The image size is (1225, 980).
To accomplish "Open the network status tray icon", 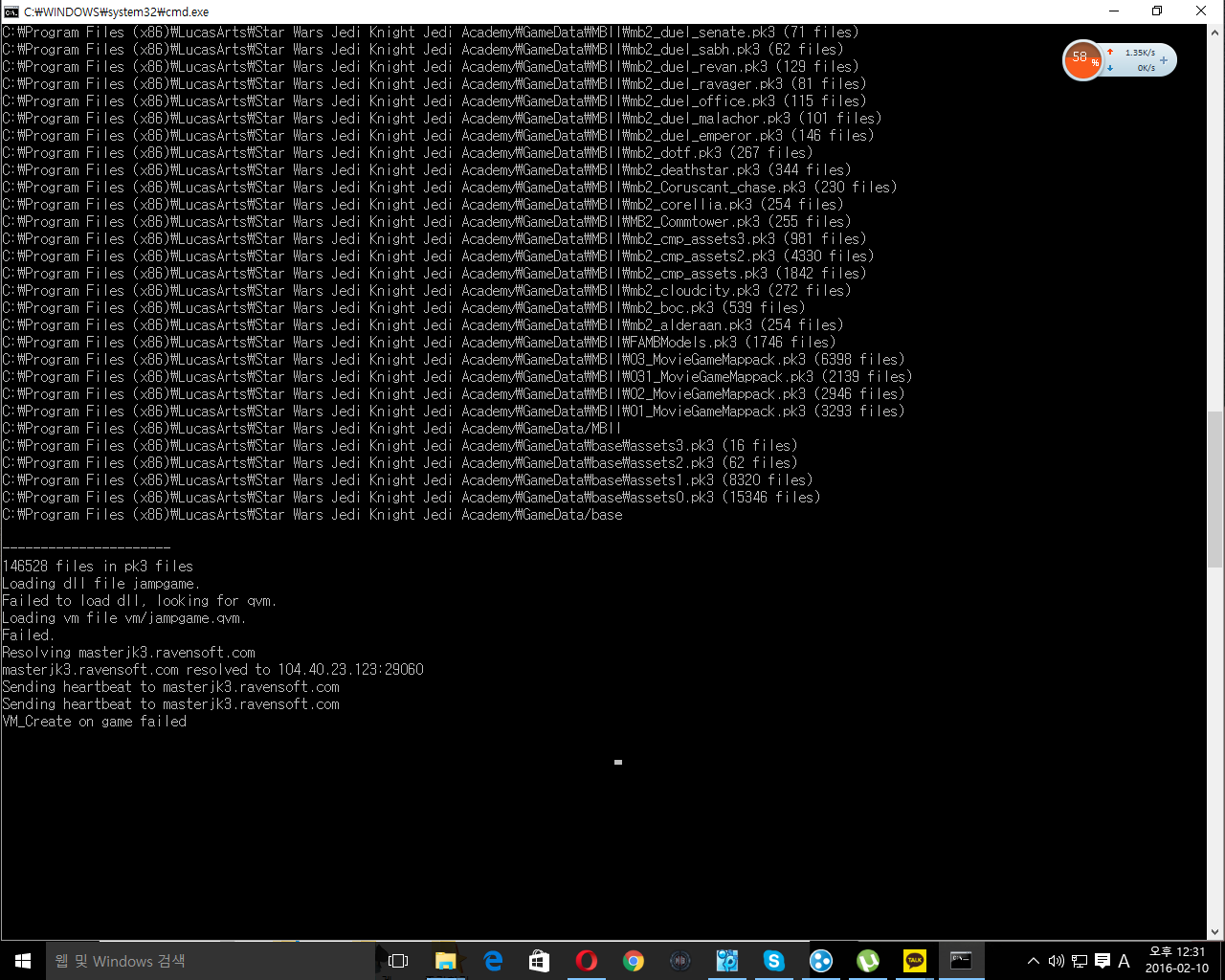I will 1079,961.
